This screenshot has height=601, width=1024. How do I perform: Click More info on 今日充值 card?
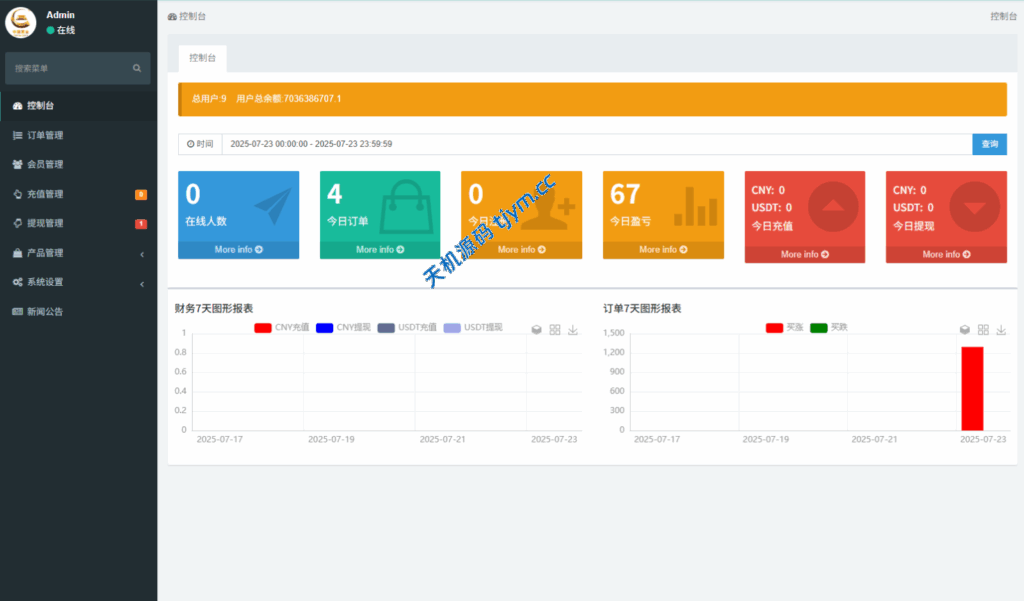[x=804, y=254]
